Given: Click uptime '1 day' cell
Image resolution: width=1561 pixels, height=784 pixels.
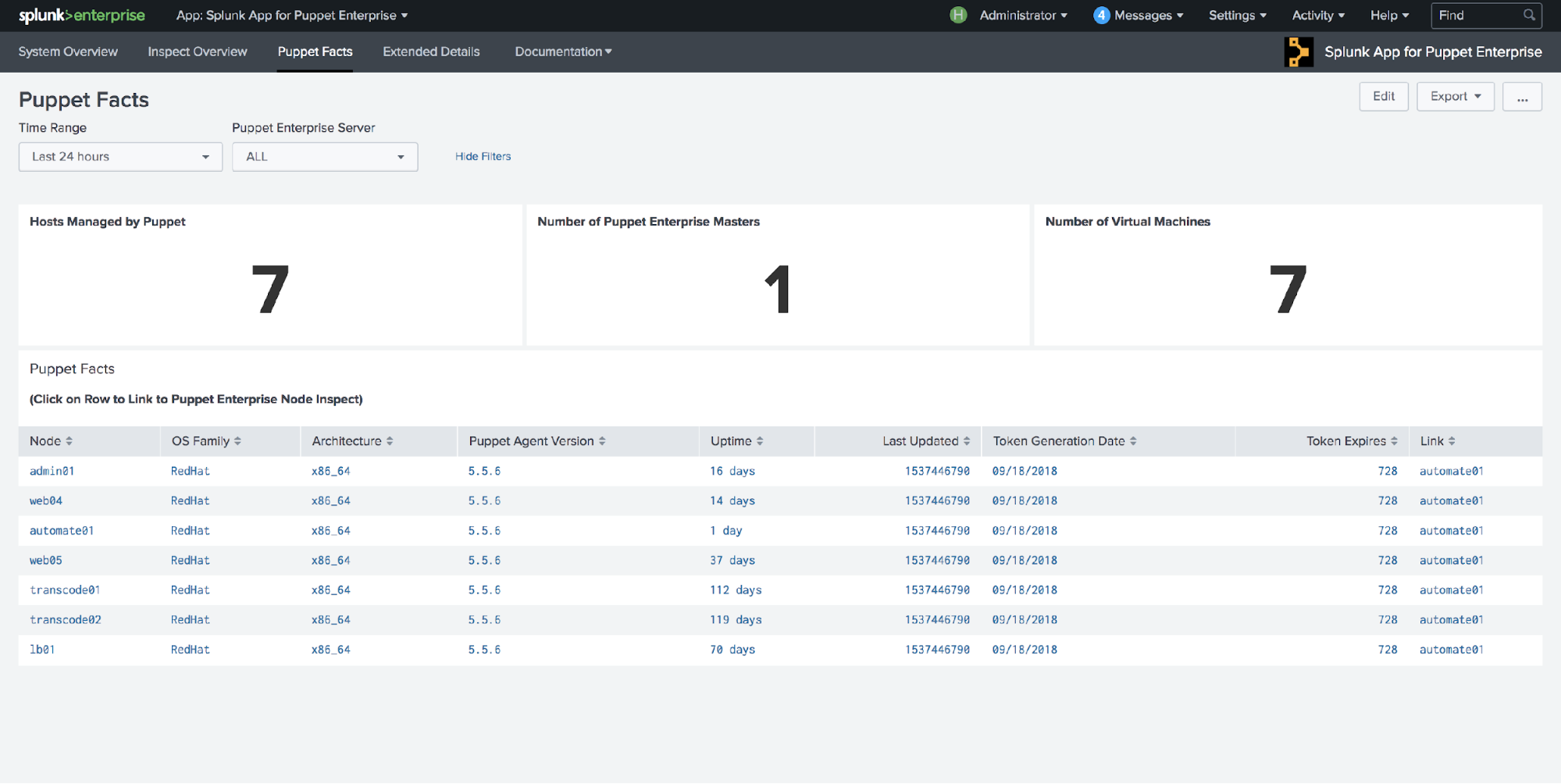Looking at the screenshot, I should pos(726,531).
